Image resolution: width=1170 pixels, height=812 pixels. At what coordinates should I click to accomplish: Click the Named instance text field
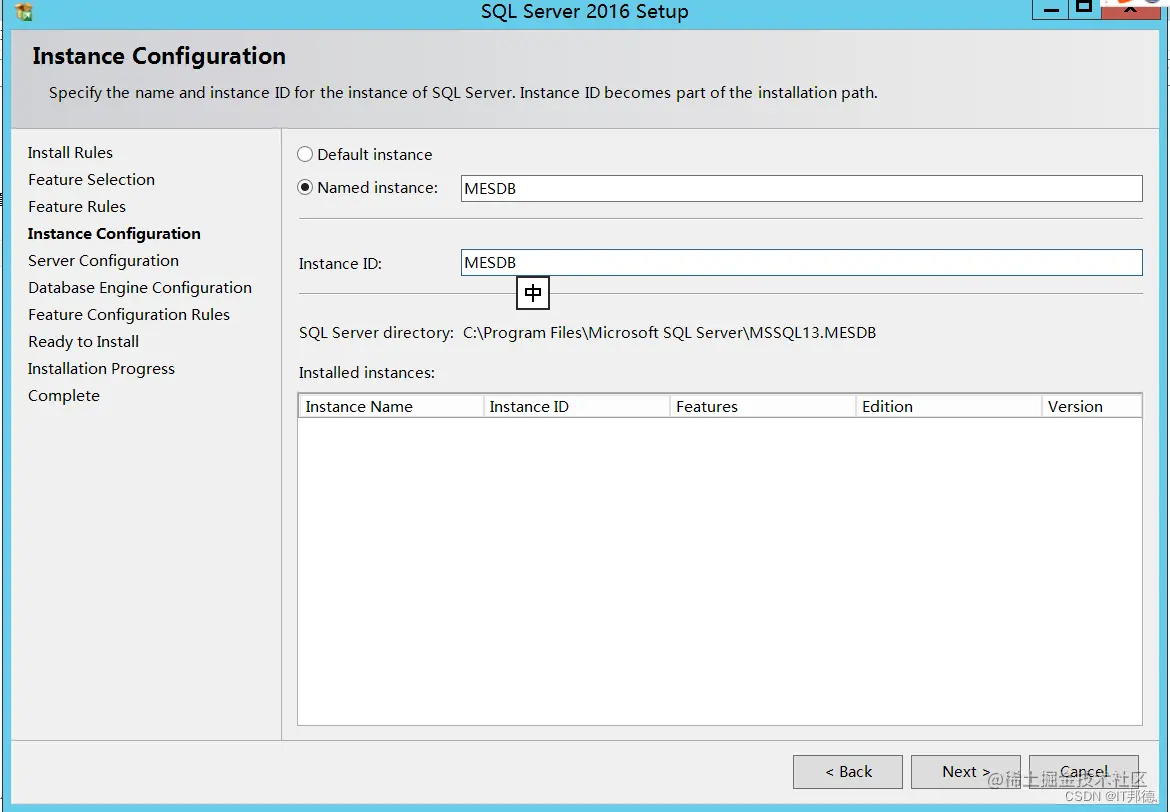[801, 188]
